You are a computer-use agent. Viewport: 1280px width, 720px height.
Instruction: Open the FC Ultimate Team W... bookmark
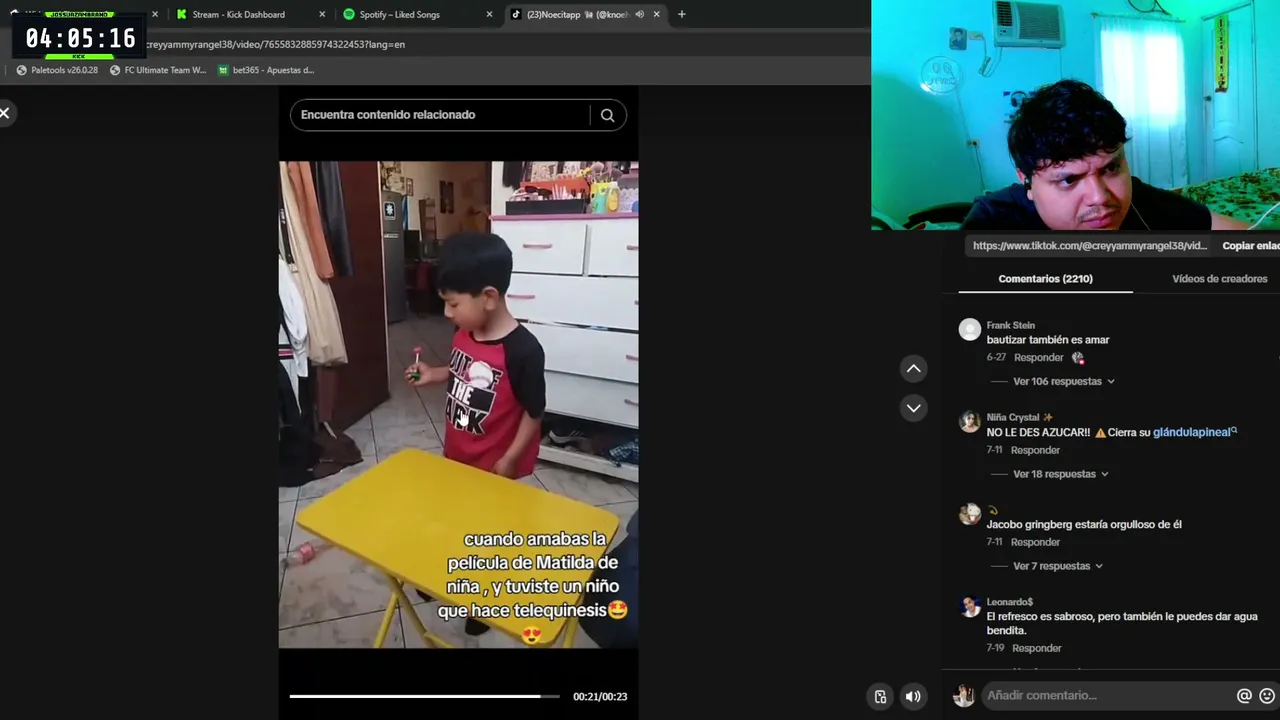pyautogui.click(x=158, y=70)
